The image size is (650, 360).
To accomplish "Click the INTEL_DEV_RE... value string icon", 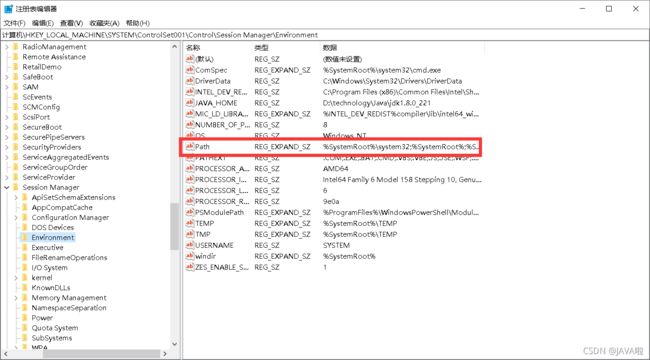I will [x=190, y=92].
